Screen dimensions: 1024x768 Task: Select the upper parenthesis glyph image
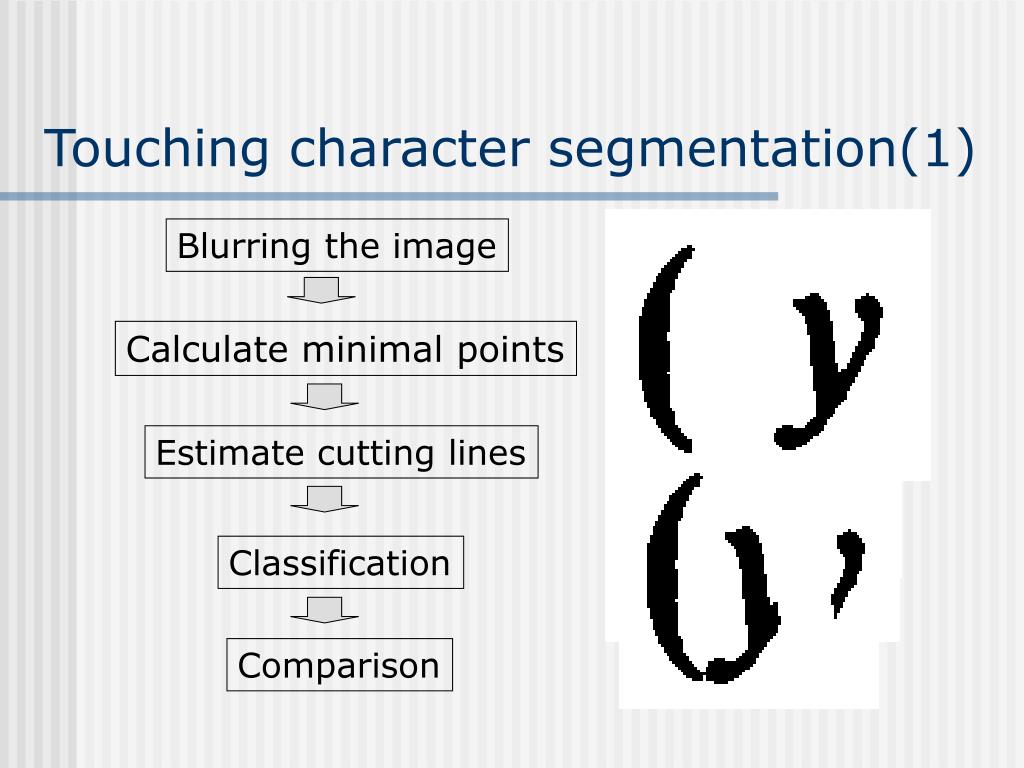tap(666, 349)
